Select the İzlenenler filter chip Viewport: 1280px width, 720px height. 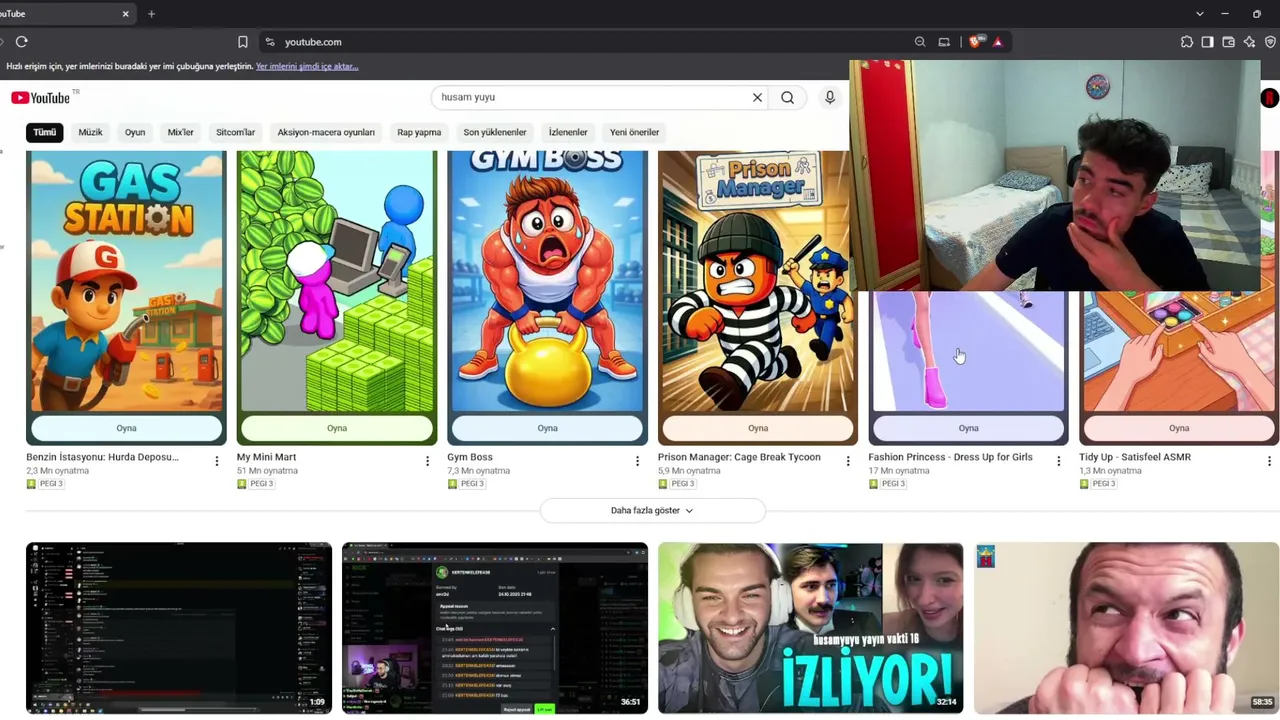click(x=568, y=132)
